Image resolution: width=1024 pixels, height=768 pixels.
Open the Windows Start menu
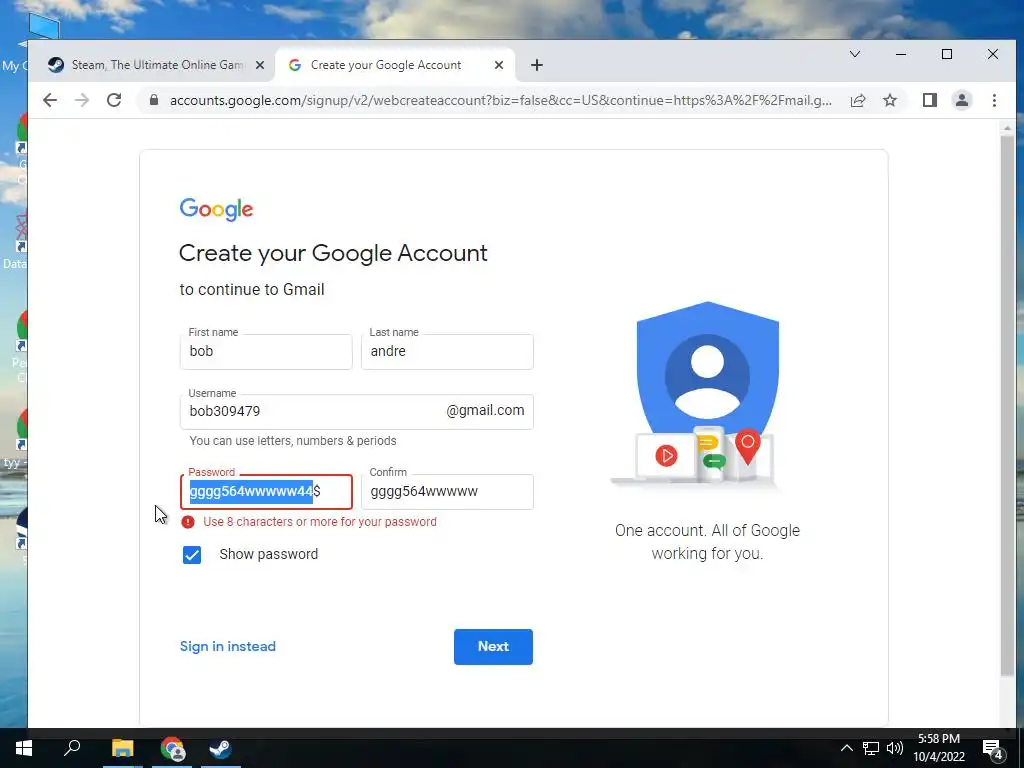pyautogui.click(x=24, y=748)
